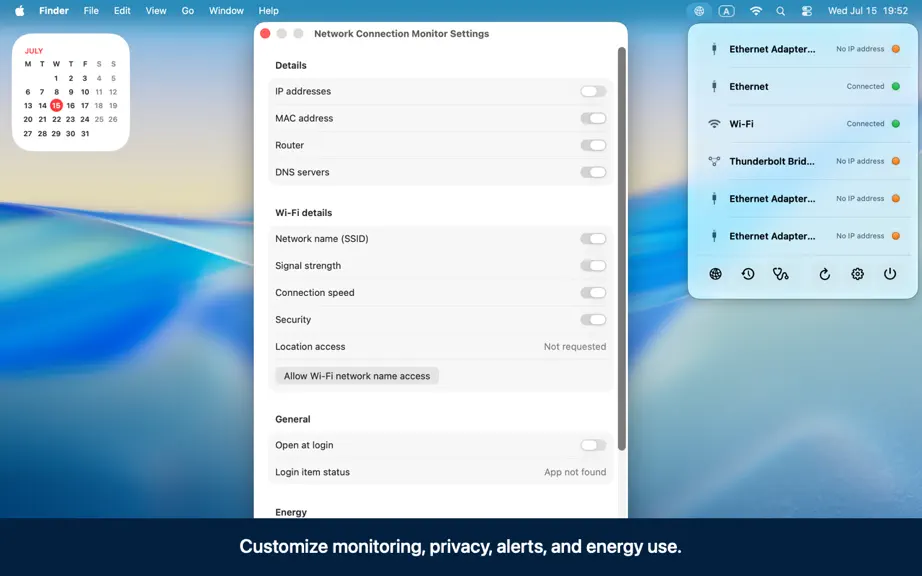The image size is (922, 576).
Task: Toggle the Security switch
Action: 593,320
